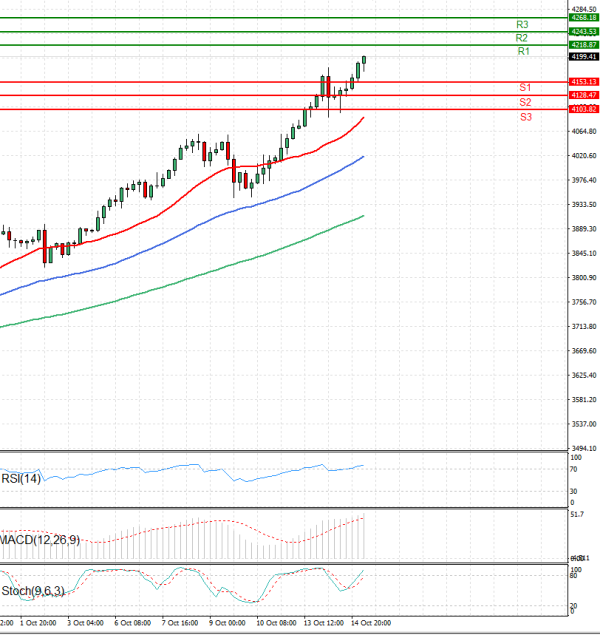The width and height of the screenshot is (600, 635).
Task: Click the R3 resistance label
Action: (x=523, y=24)
